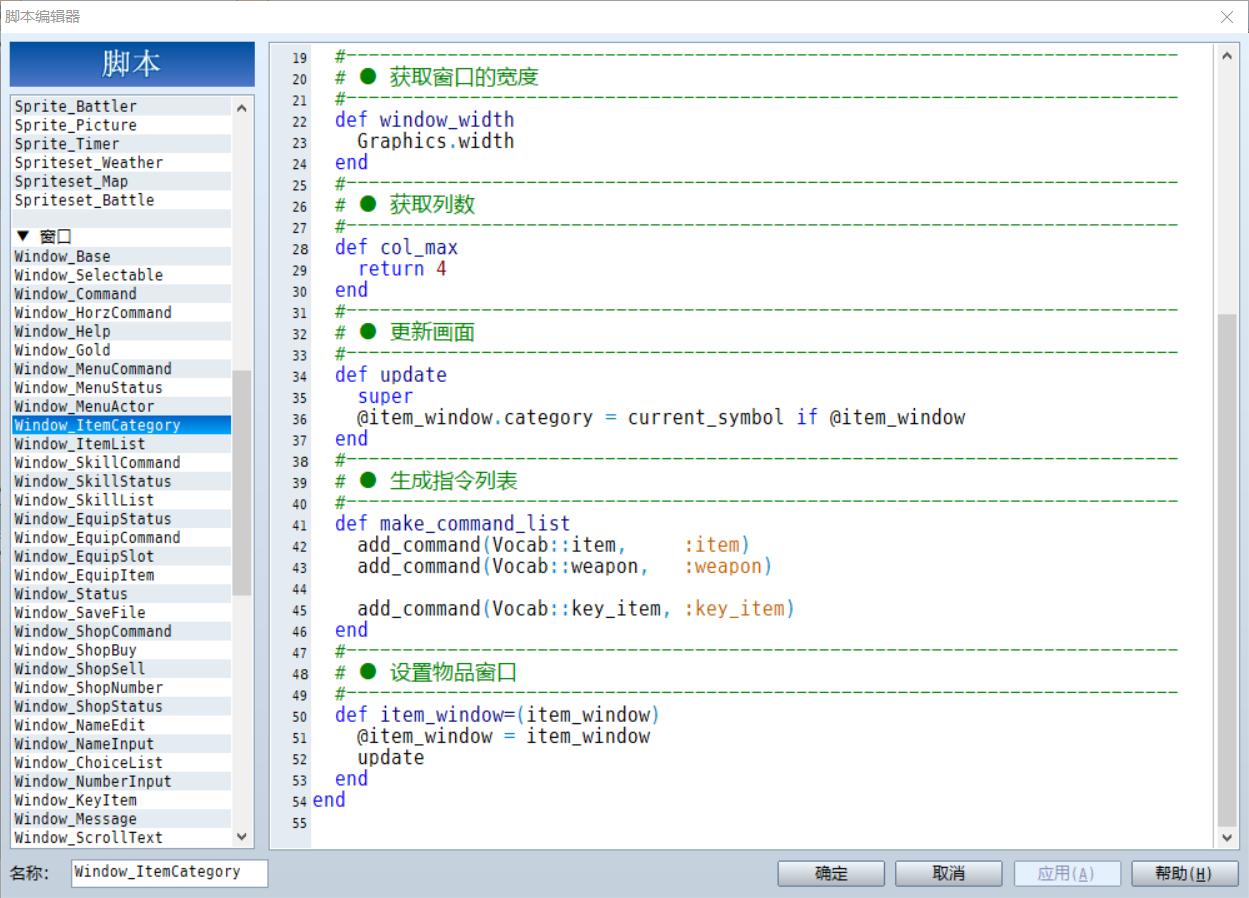
Task: Open the Window_ItemList script
Action: pos(122,444)
